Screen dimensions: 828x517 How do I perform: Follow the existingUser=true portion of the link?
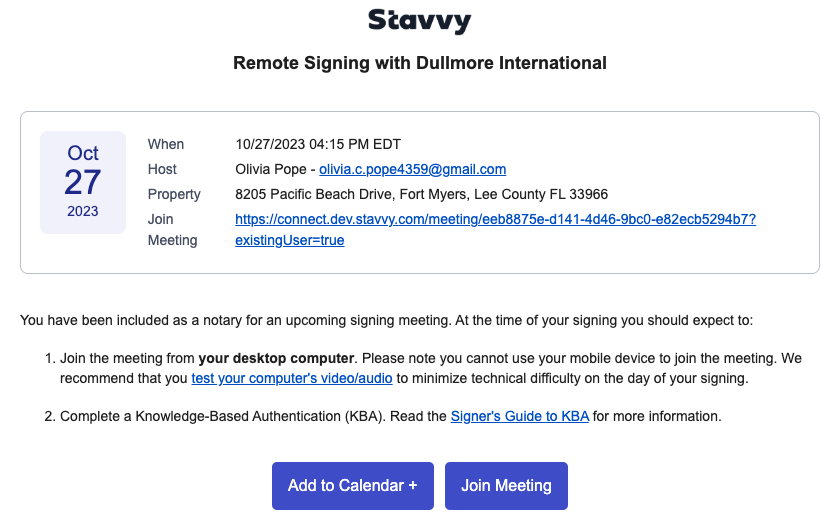[289, 240]
